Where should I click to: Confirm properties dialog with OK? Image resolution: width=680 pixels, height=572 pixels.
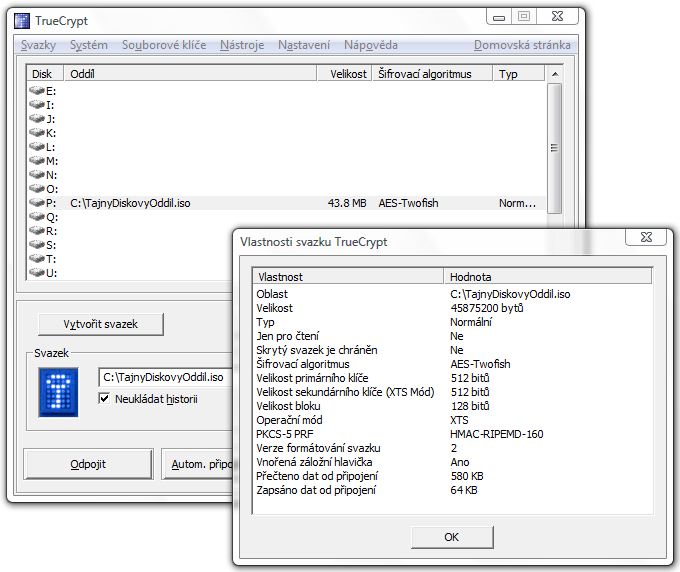point(452,537)
